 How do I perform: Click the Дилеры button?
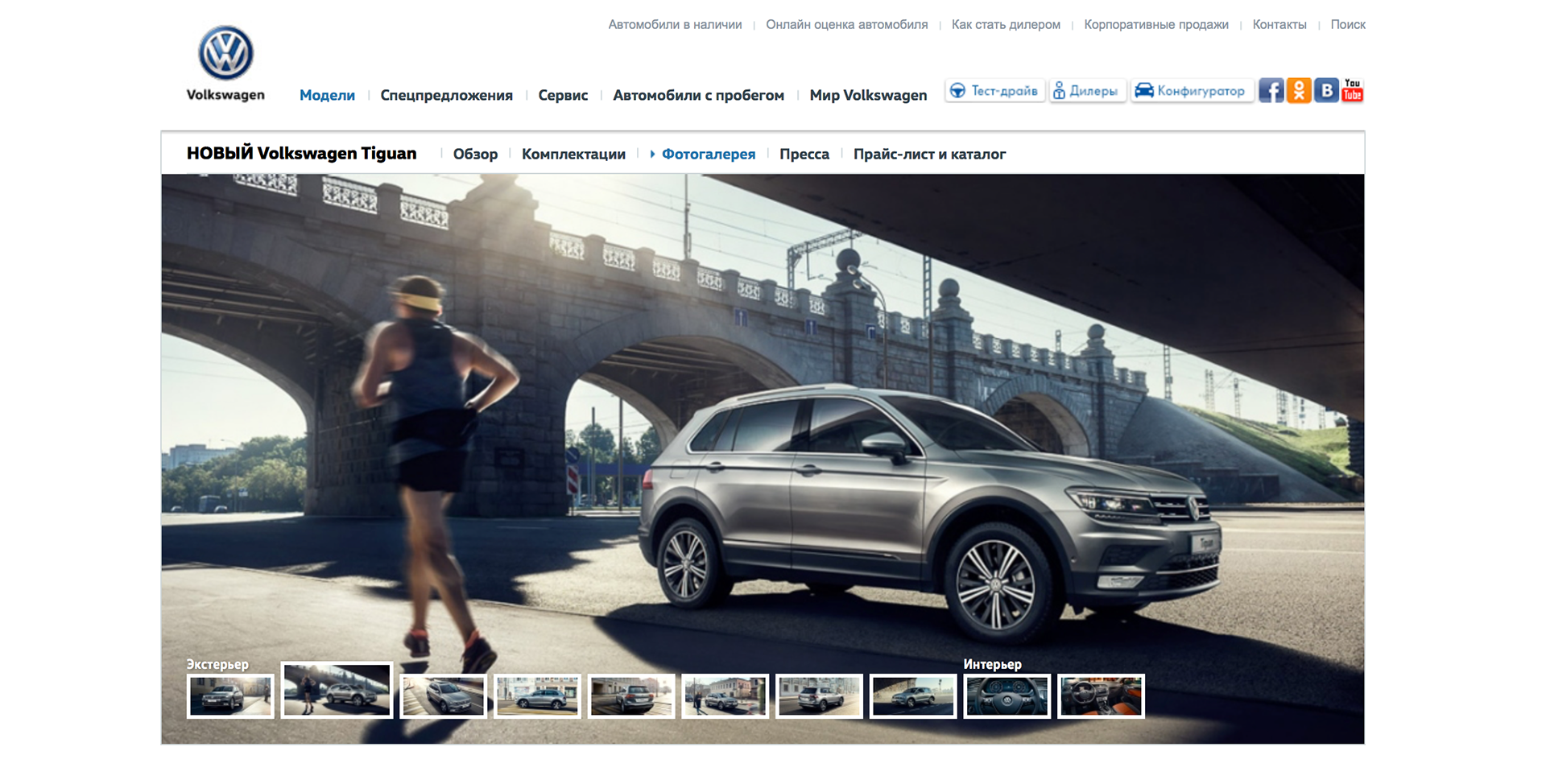pyautogui.click(x=1086, y=91)
